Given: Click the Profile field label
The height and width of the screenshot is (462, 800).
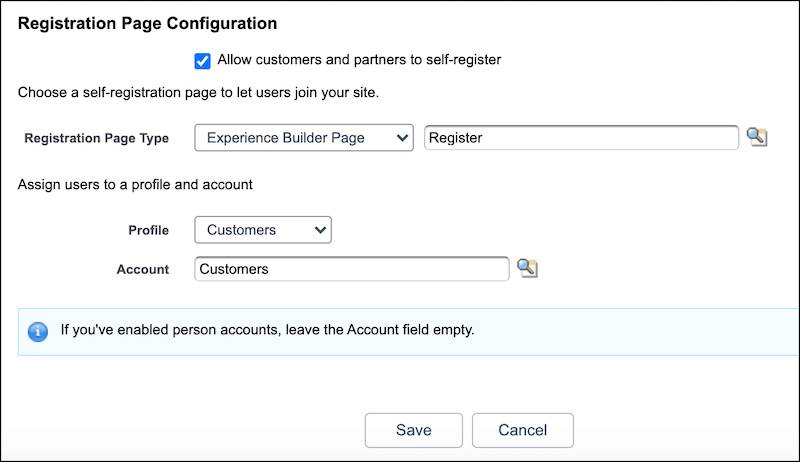Looking at the screenshot, I should (148, 230).
